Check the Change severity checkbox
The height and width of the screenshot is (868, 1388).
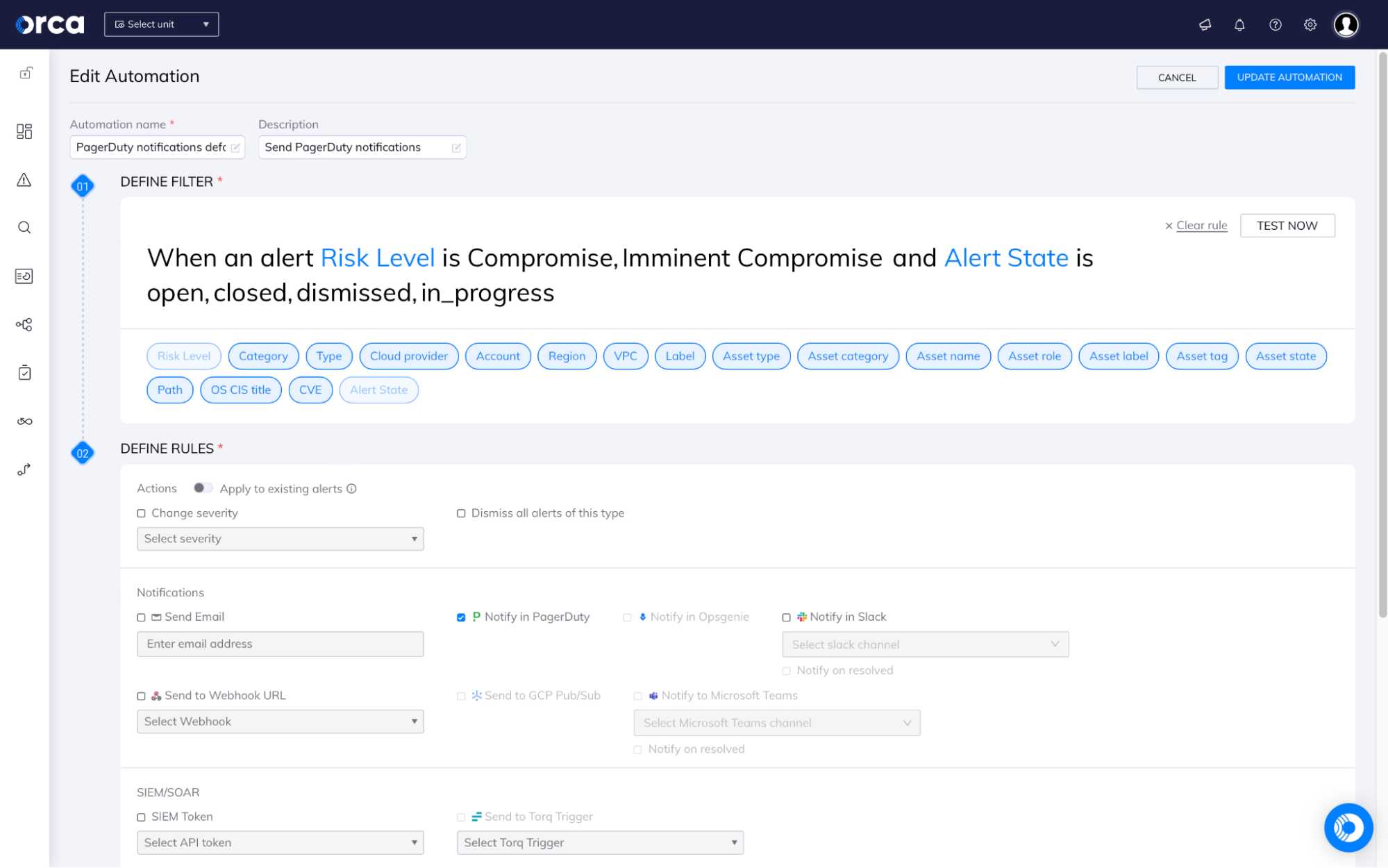[141, 512]
